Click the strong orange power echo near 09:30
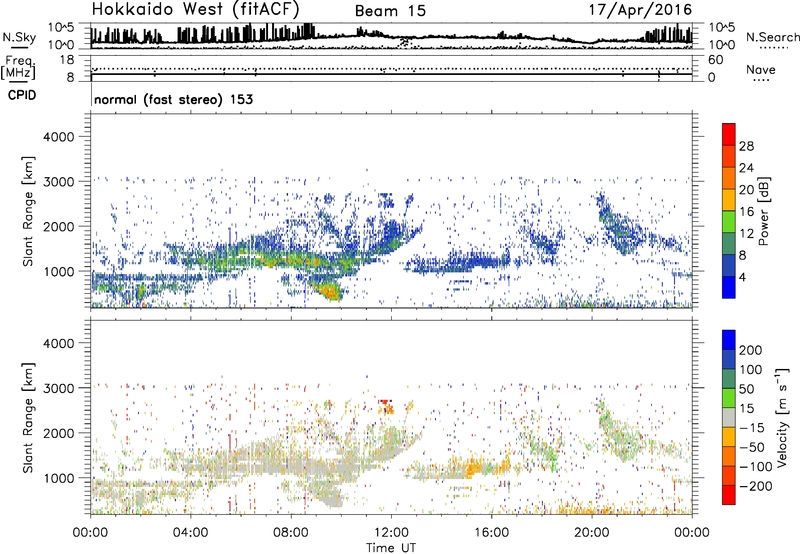Image resolution: width=800 pixels, height=554 pixels. (x=330, y=292)
